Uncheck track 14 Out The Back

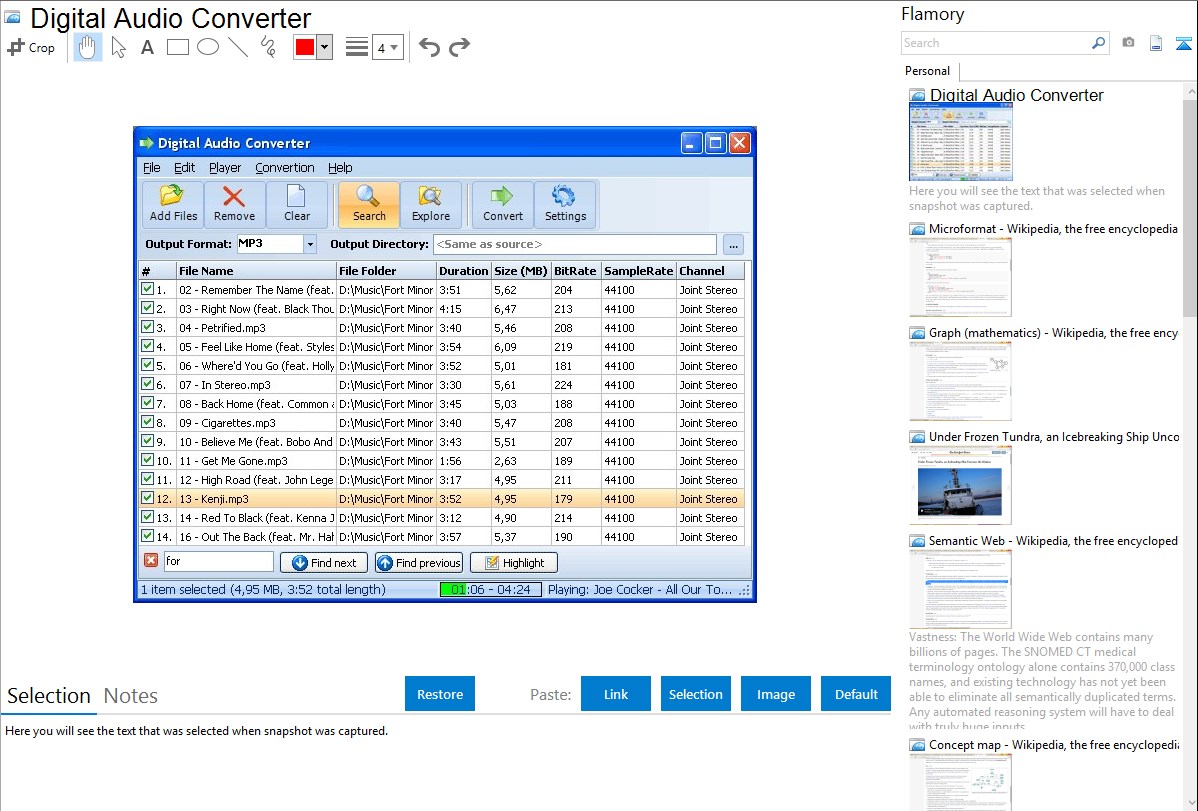click(x=147, y=536)
